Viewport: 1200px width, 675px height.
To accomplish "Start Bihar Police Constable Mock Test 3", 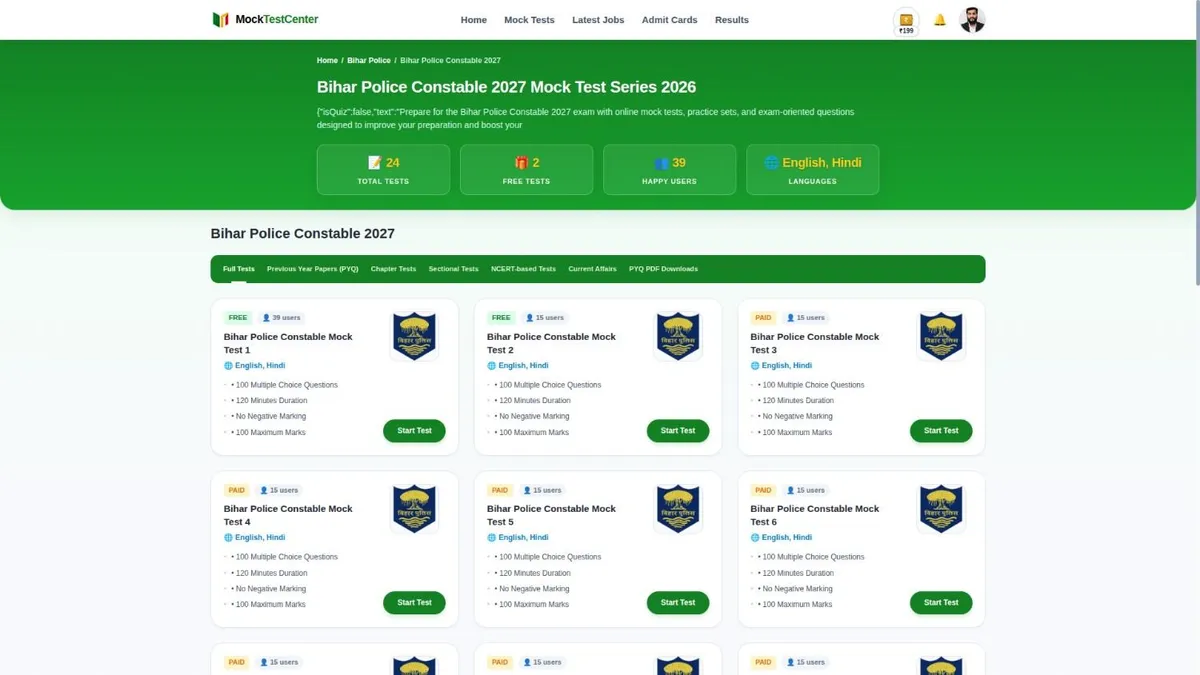I will coord(941,431).
